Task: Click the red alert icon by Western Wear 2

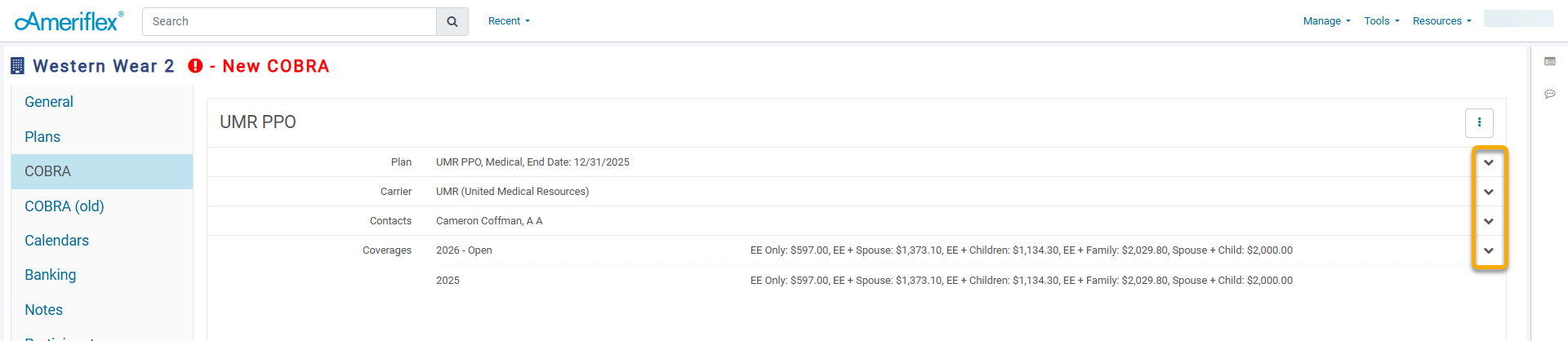Action: 195,66
